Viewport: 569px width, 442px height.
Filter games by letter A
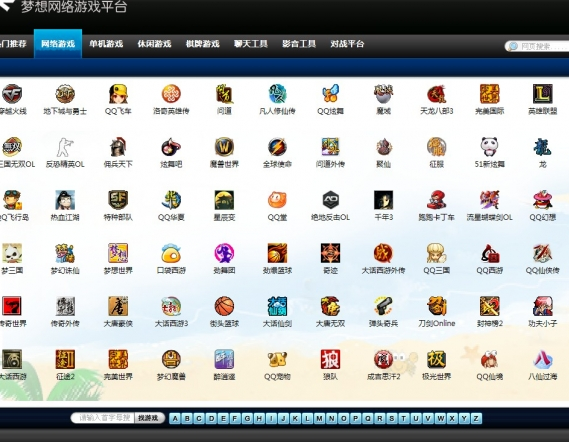click(175, 418)
